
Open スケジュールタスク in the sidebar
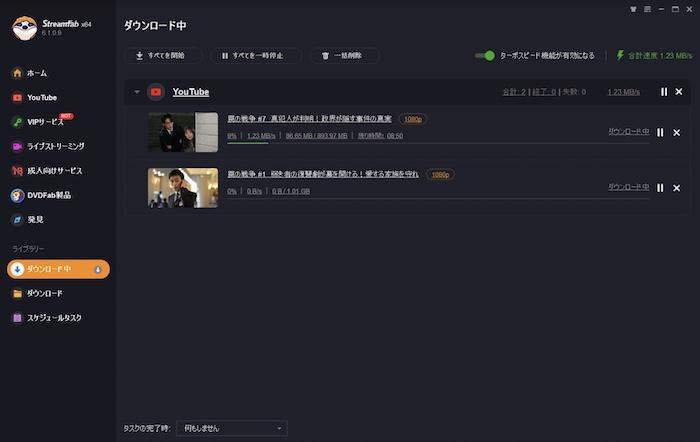pos(54,318)
